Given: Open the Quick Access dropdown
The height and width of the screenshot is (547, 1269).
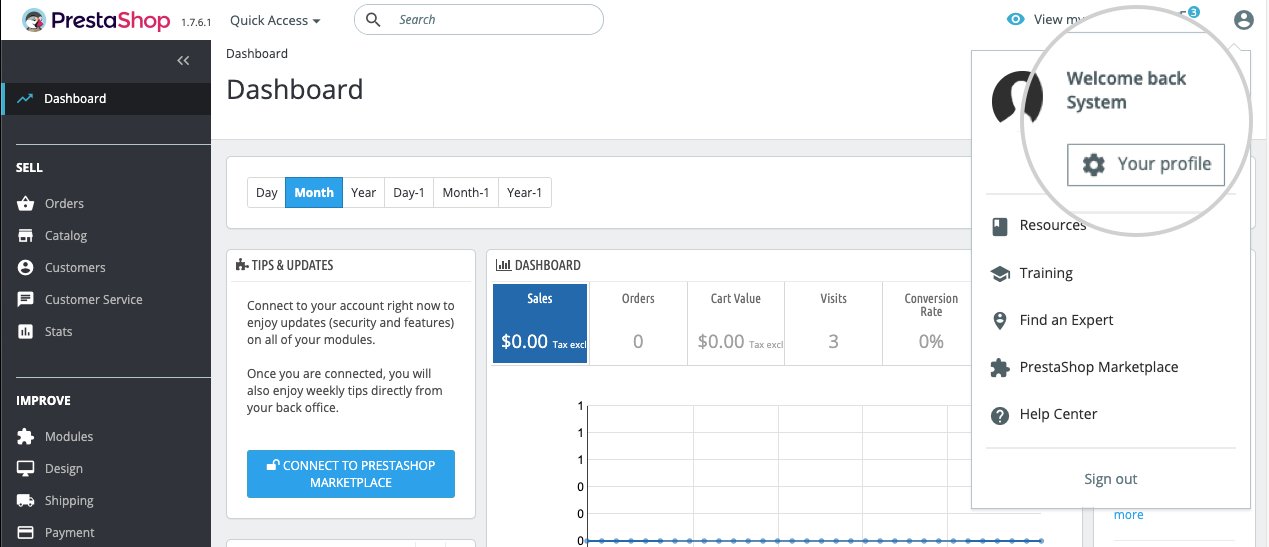Looking at the screenshot, I should 275,20.
